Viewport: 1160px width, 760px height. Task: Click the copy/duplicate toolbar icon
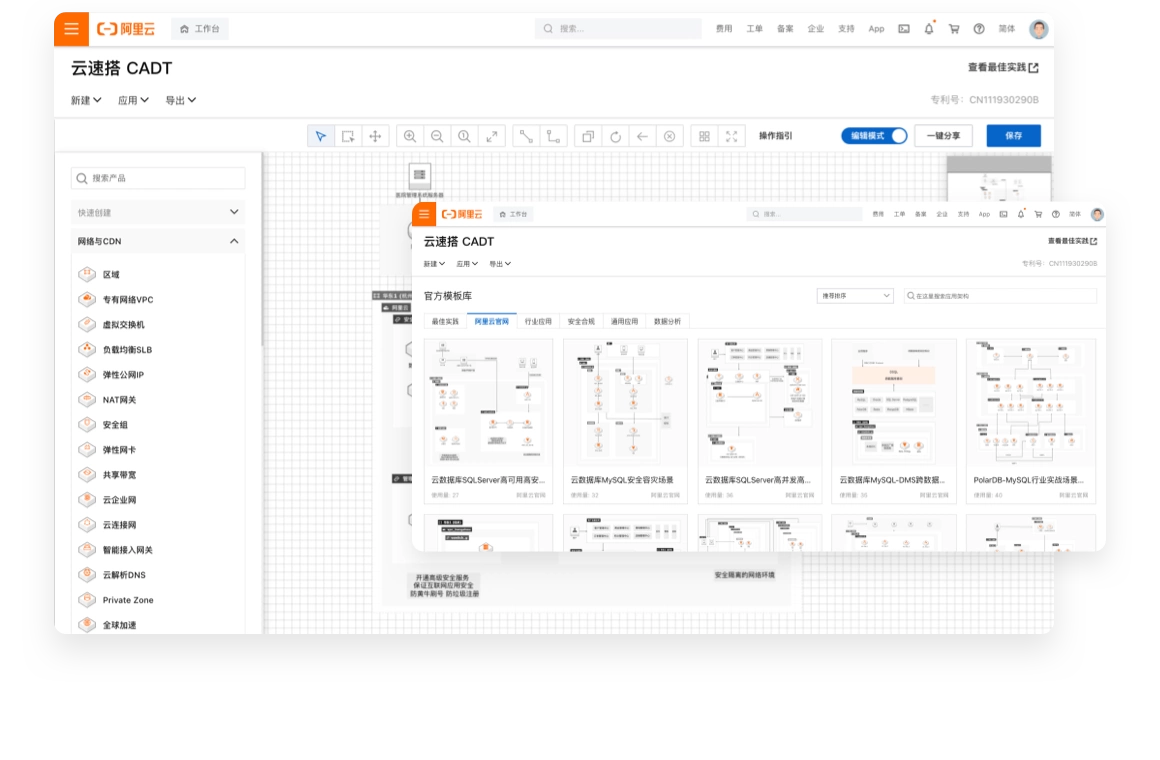point(588,136)
